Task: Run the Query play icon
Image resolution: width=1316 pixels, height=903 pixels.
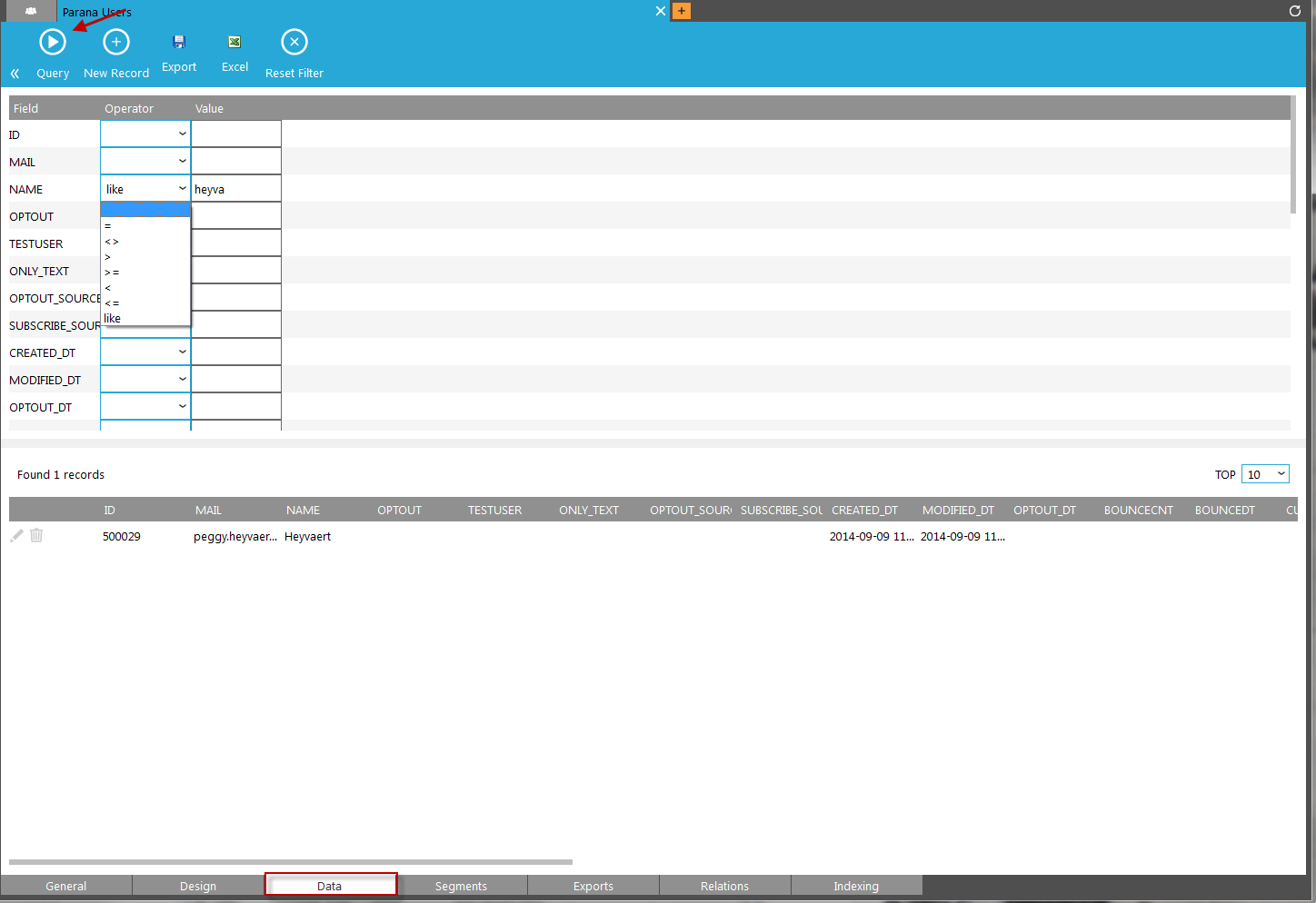Action: [x=53, y=43]
